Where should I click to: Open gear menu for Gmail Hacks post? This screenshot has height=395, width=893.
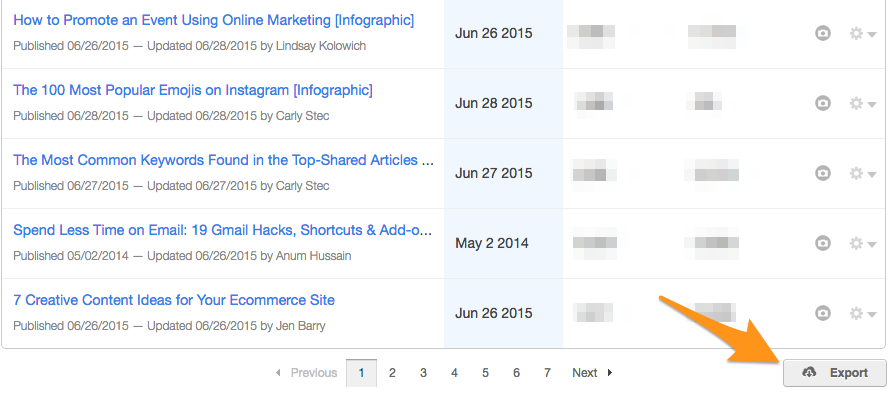point(862,244)
